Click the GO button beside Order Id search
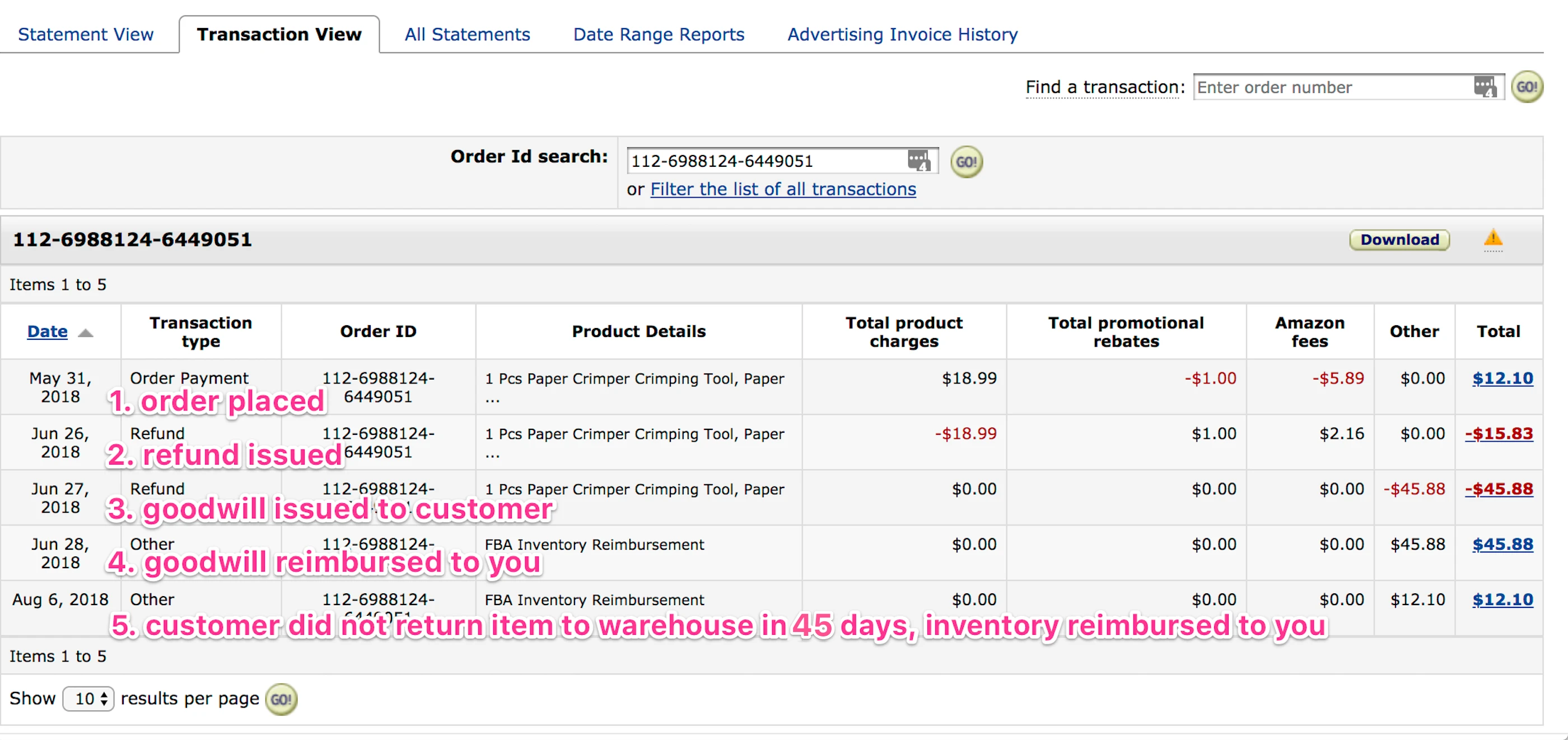This screenshot has height=740, width=1568. [x=966, y=162]
